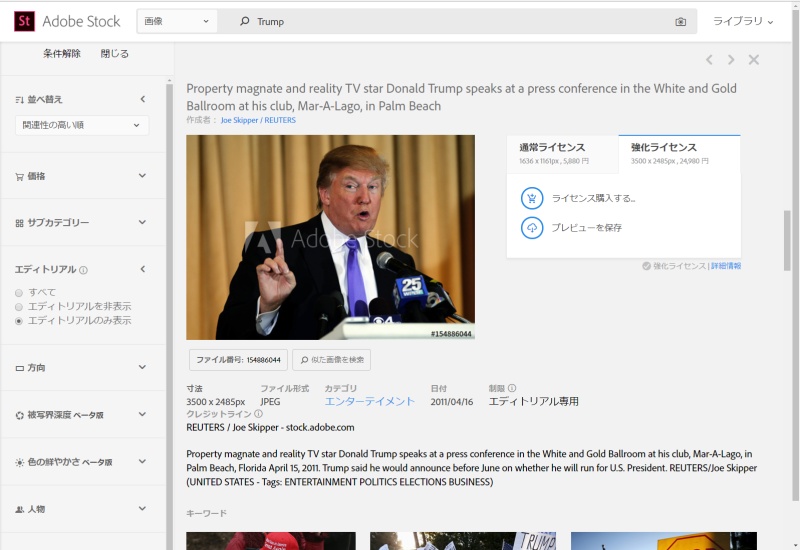Screen dimensions: 800x550
Task: Click ライセンス購入する link
Action: coord(593,198)
